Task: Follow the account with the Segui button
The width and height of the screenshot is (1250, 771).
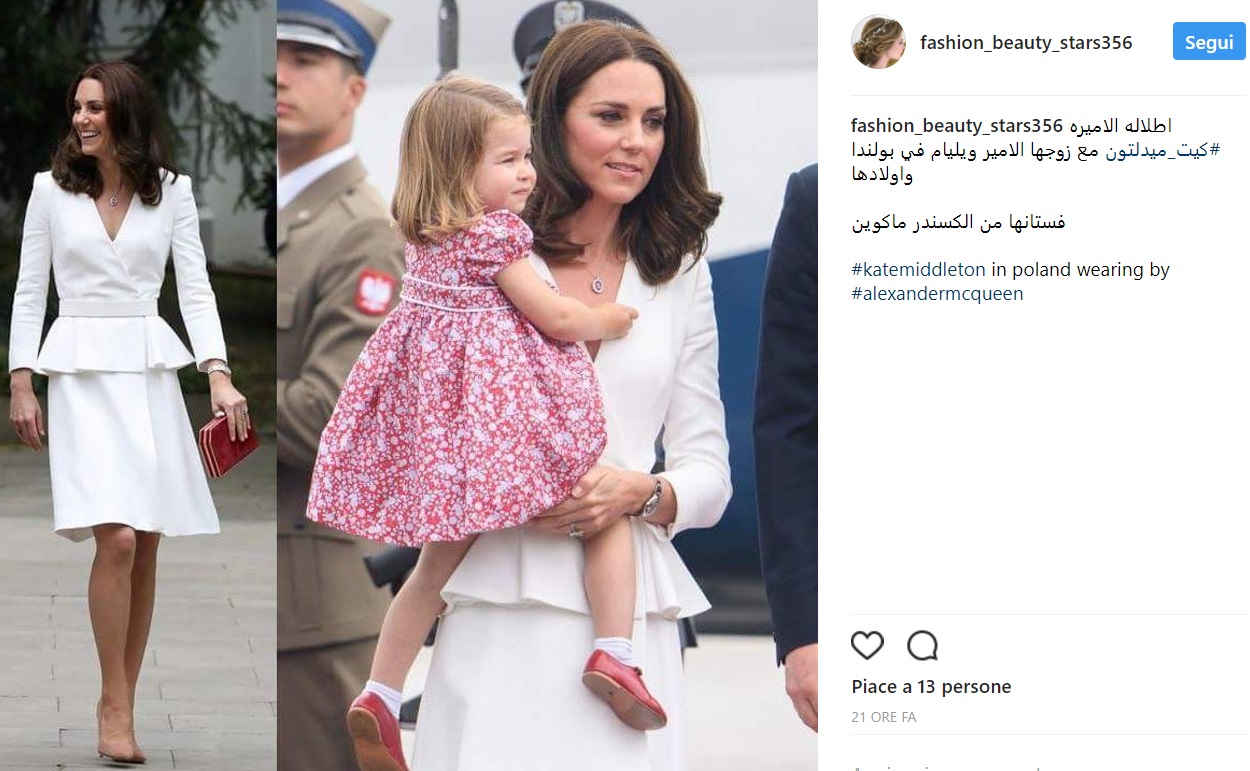Action: click(x=1208, y=42)
